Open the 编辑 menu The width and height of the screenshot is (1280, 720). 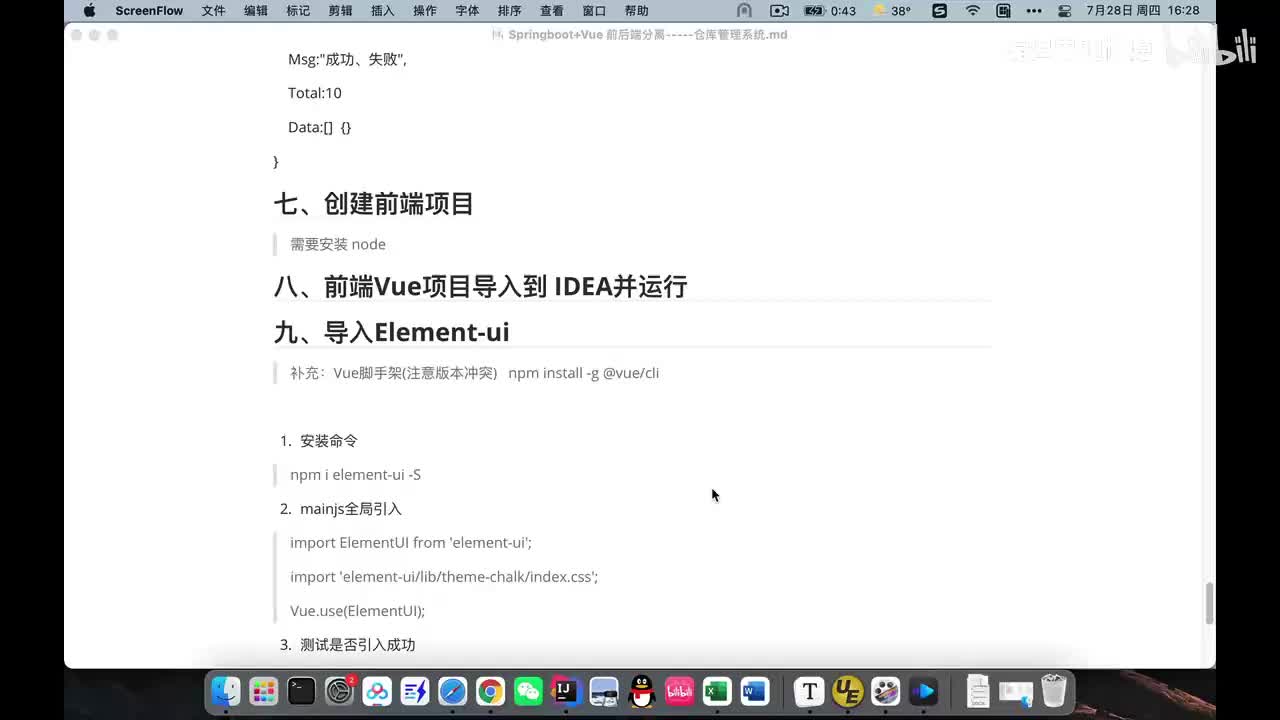coord(256,11)
